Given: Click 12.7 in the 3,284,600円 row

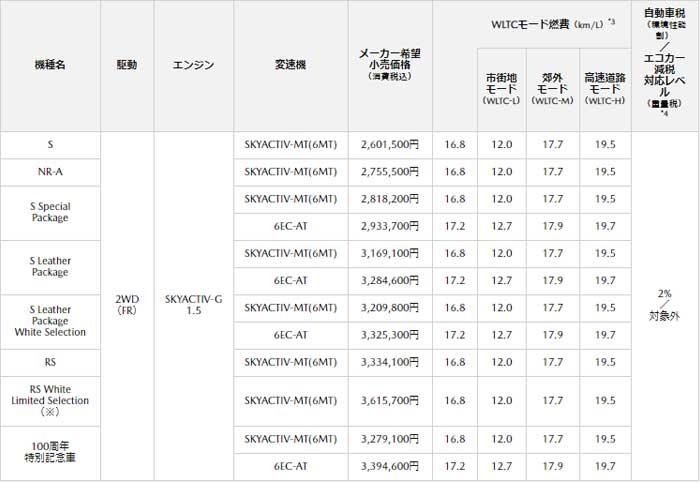Looking at the screenshot, I should point(501,281).
